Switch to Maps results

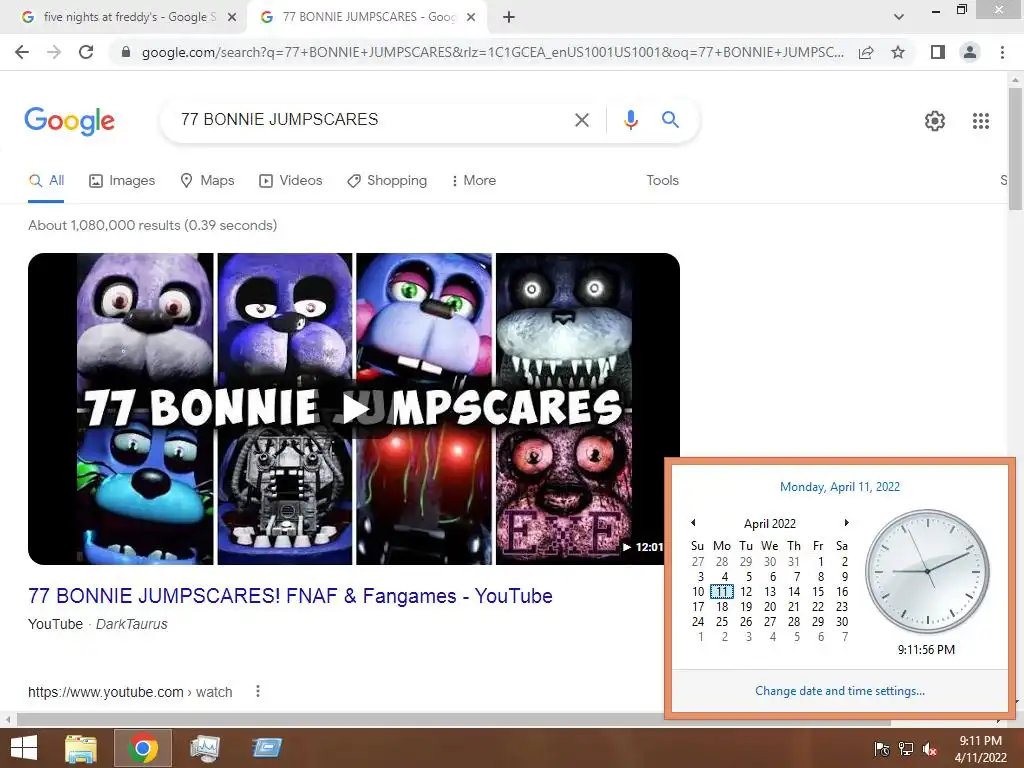coord(207,181)
